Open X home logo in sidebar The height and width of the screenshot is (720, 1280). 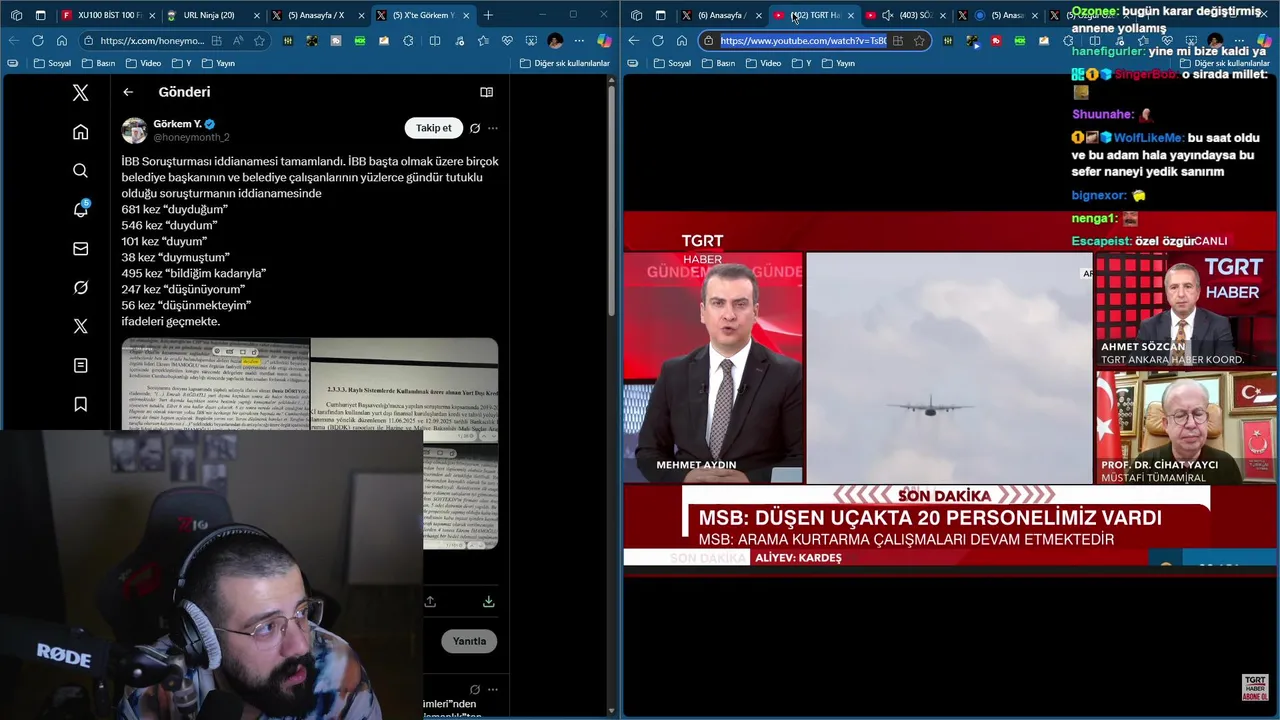(81, 92)
